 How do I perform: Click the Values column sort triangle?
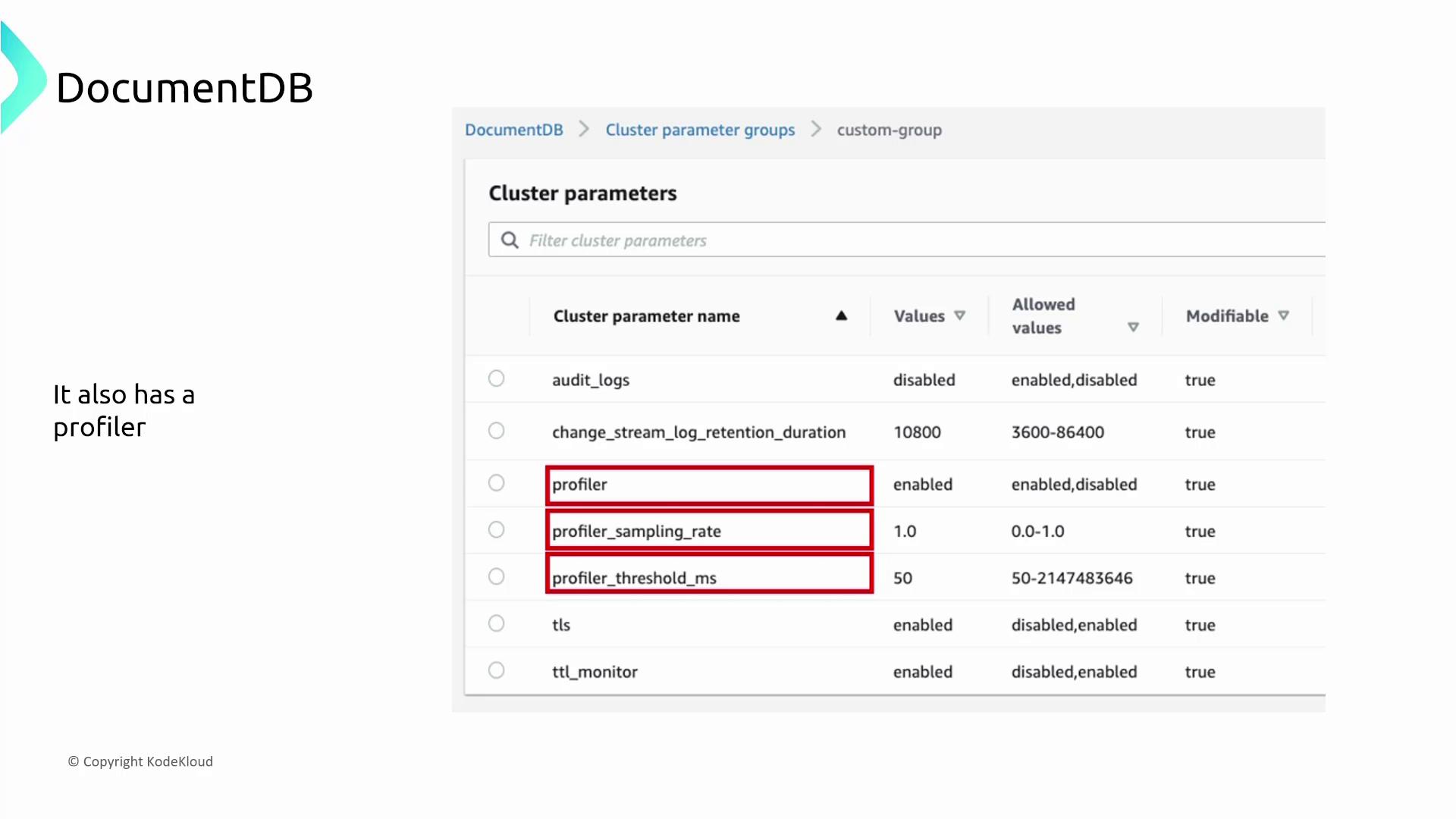point(959,315)
